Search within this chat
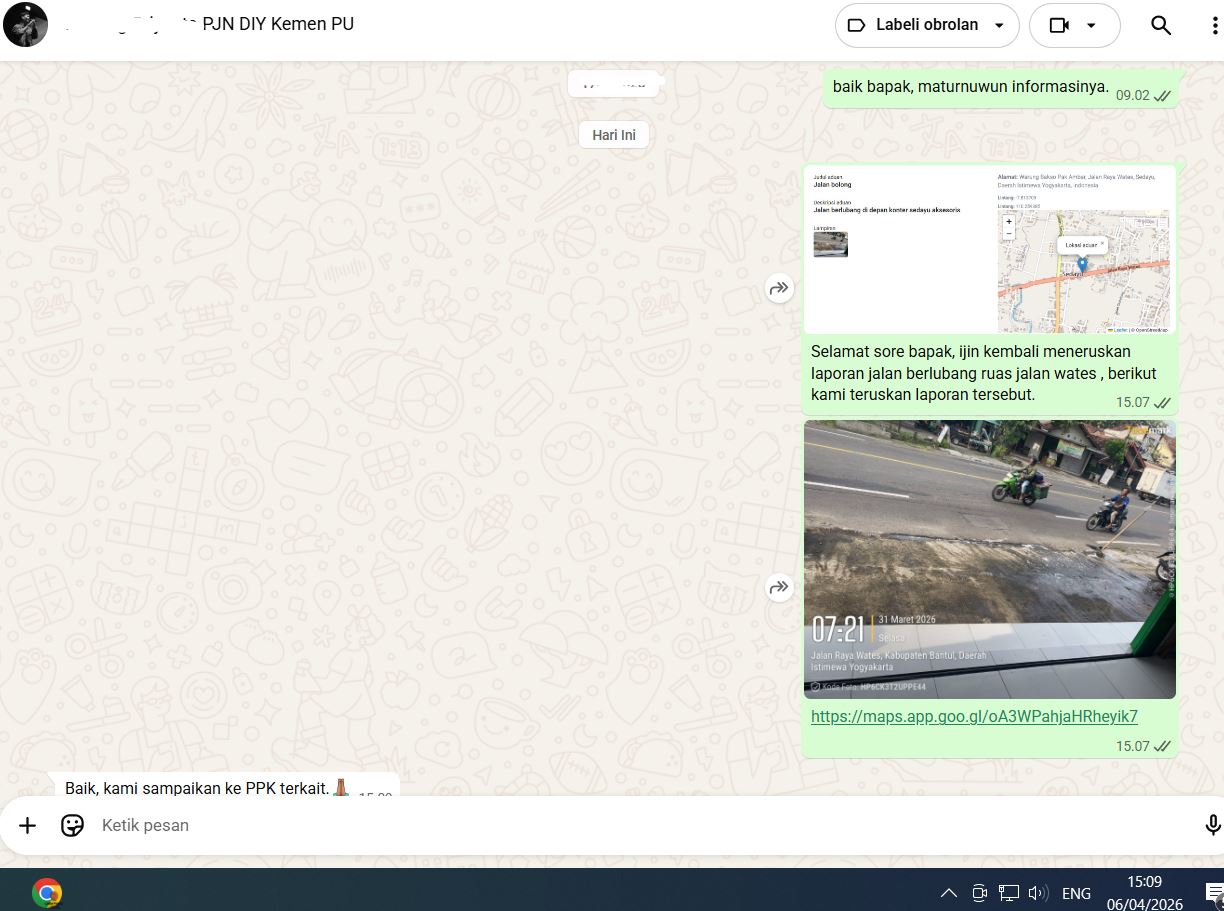Image resolution: width=1224 pixels, height=911 pixels. point(1161,26)
